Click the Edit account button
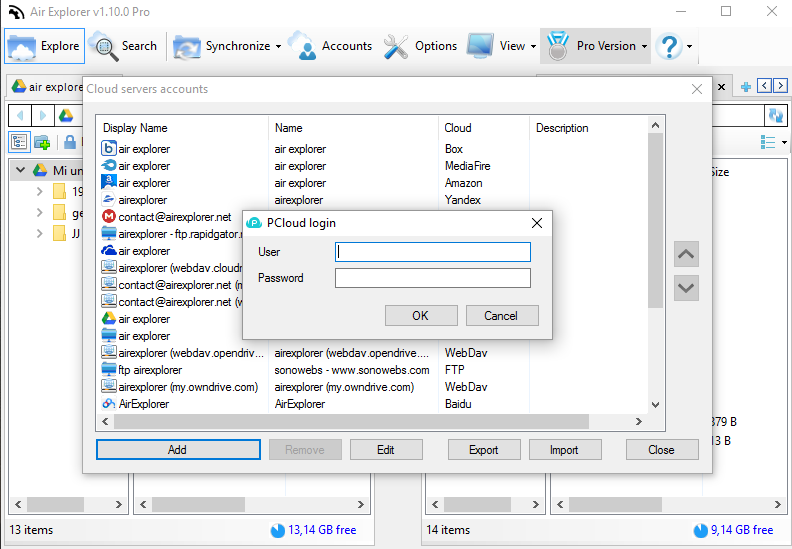 point(386,450)
